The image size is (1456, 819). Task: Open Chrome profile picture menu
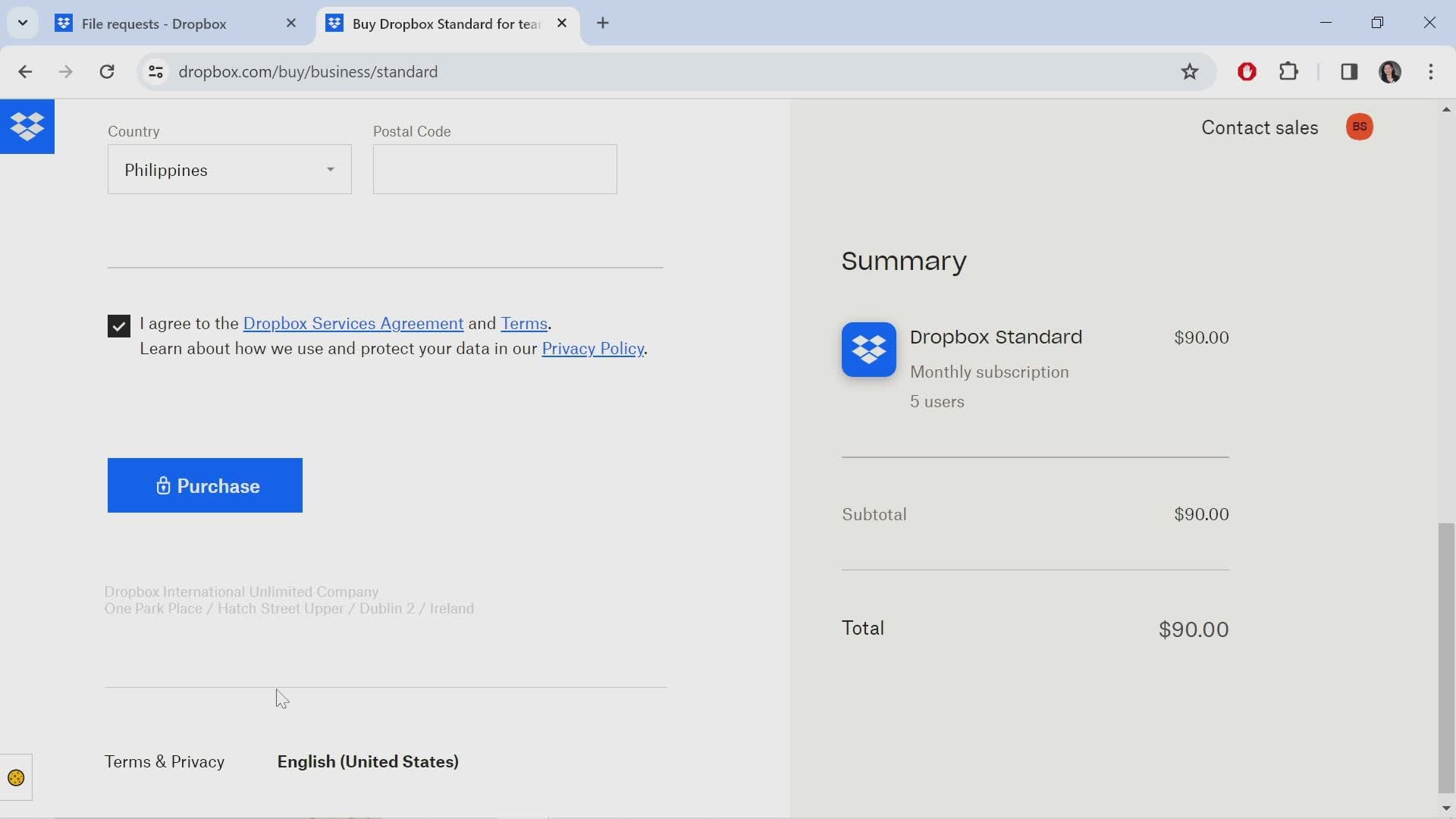click(1390, 71)
